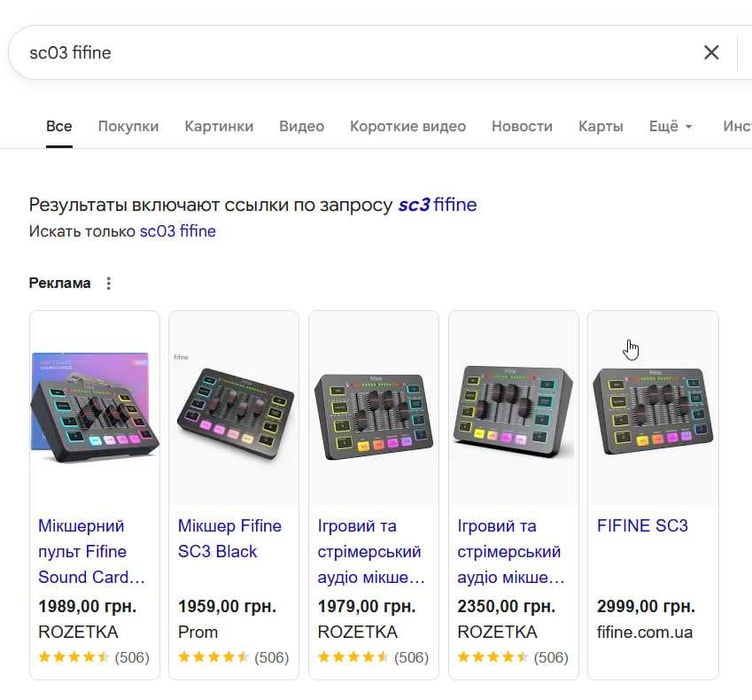Open the FIFINE SC3 fifine.com.ua listing
The width and height of the screenshot is (752, 700).
642,526
